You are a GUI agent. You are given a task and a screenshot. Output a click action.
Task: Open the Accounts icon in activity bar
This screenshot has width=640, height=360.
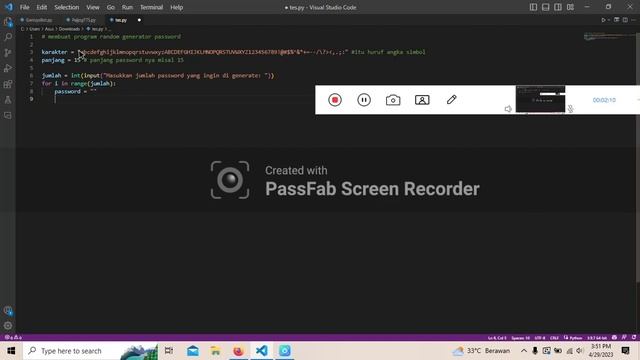(x=8, y=311)
